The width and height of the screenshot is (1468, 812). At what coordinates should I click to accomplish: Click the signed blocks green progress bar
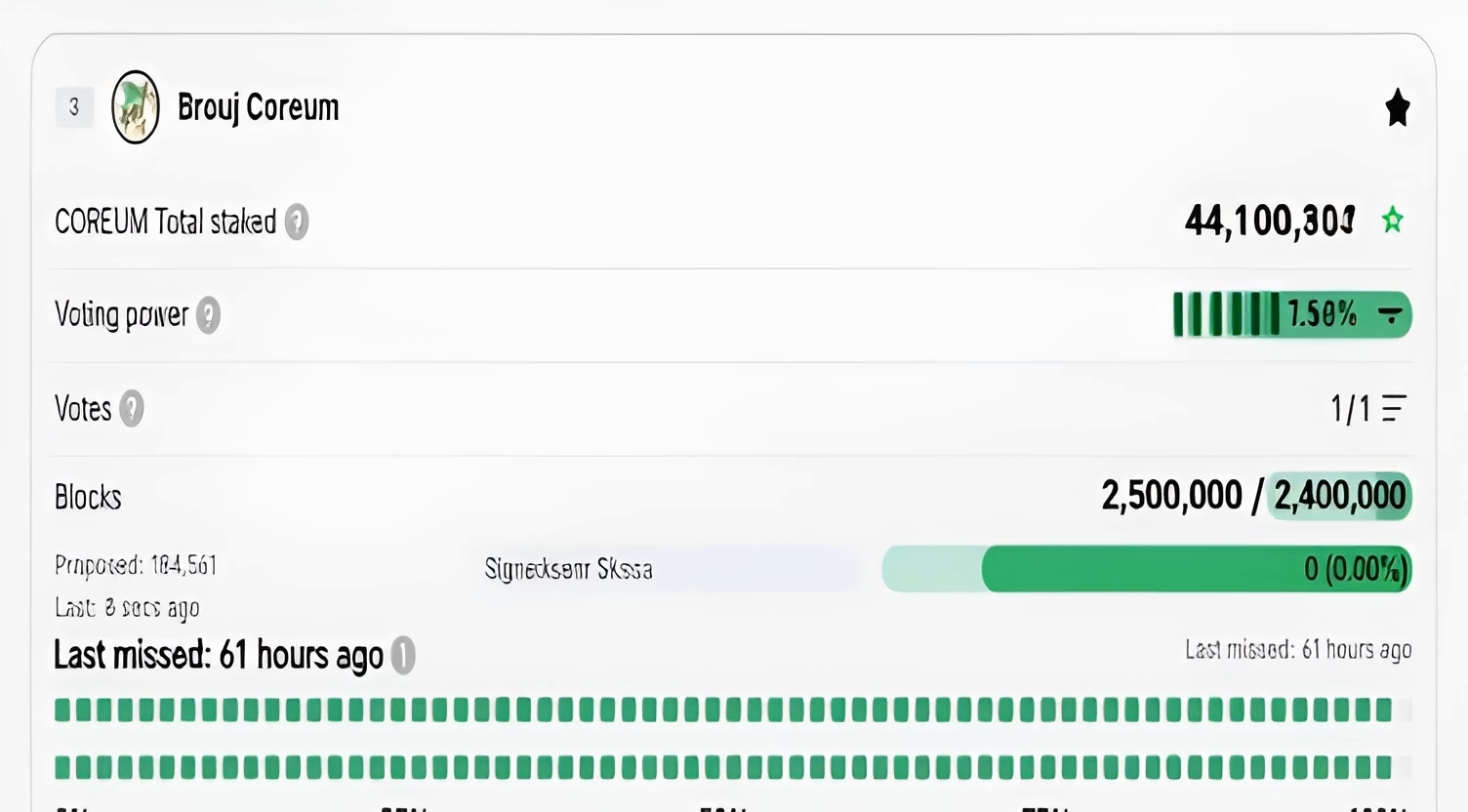tap(1146, 569)
